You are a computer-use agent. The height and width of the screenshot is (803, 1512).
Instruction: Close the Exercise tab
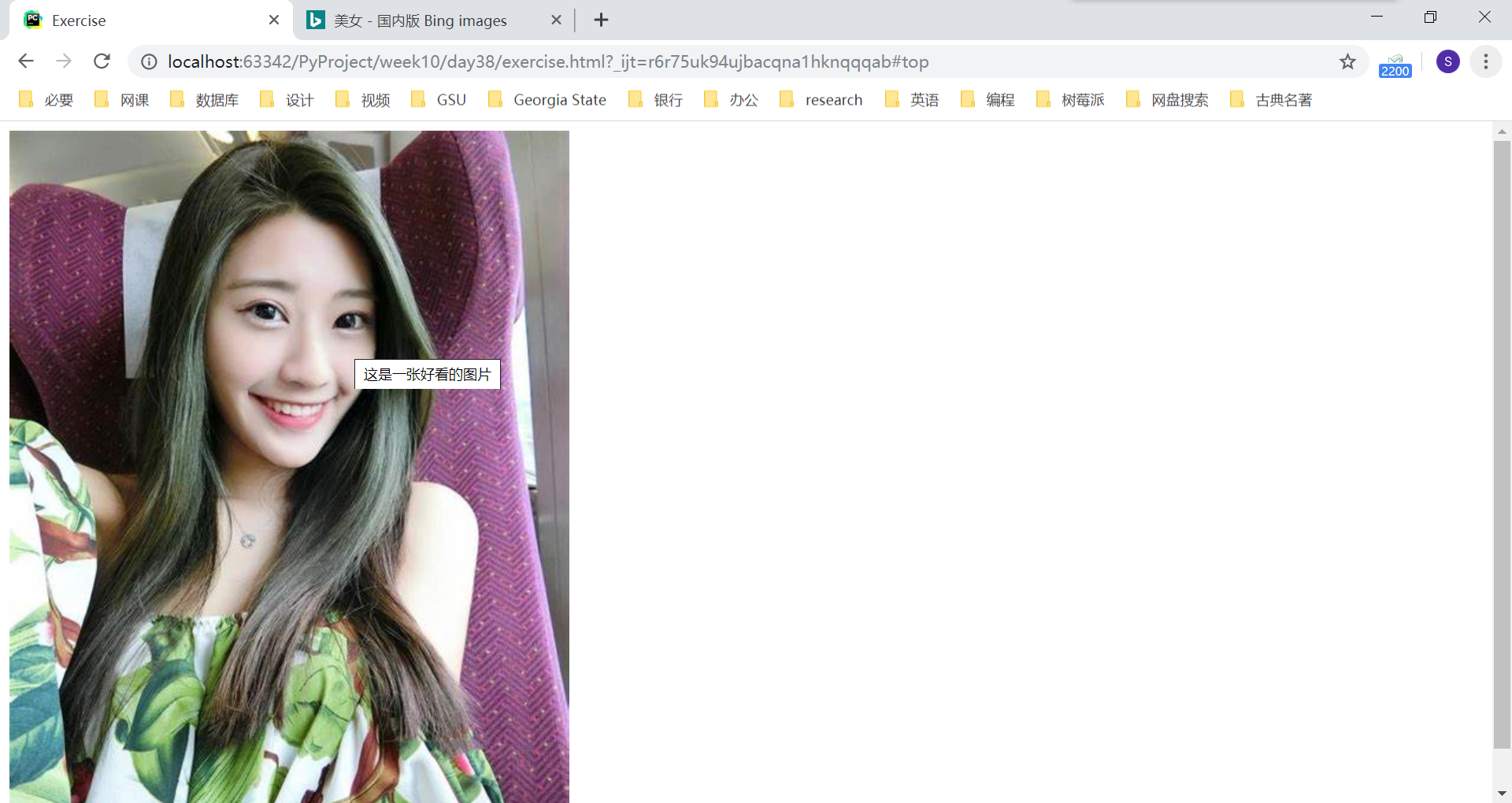click(273, 20)
